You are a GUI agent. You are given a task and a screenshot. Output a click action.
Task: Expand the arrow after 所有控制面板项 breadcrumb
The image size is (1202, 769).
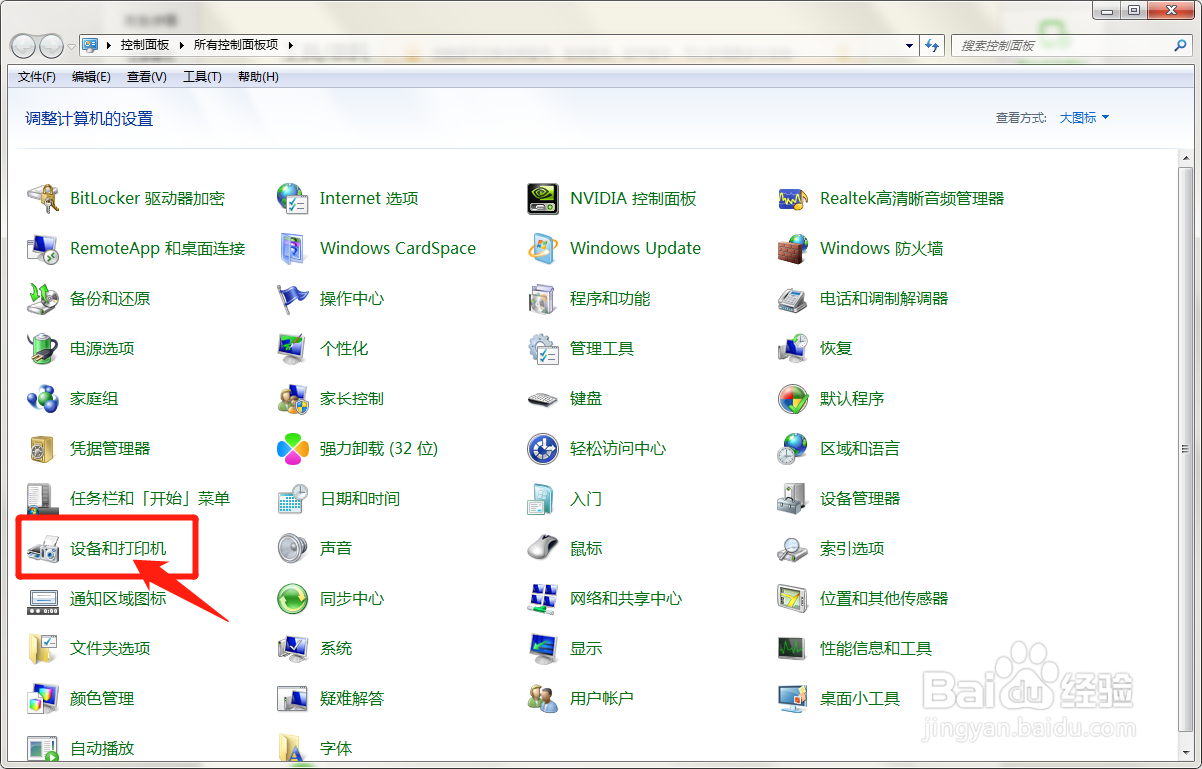(290, 45)
